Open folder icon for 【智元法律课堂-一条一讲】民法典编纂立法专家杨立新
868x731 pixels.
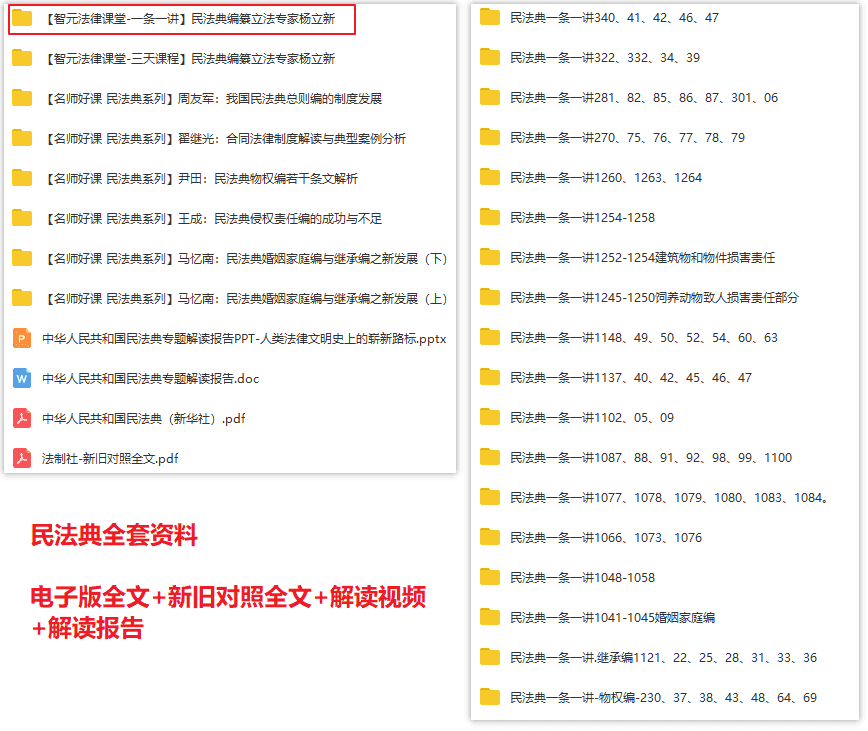tap(22, 18)
